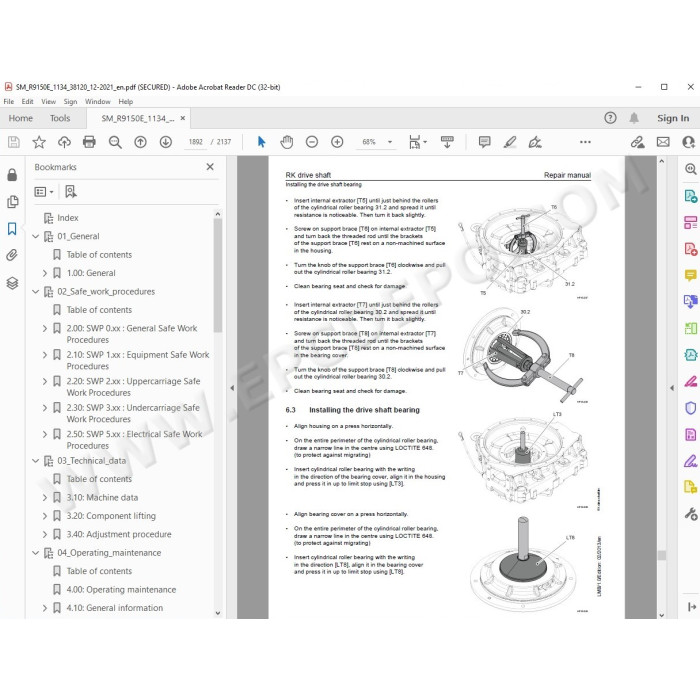Expand 2.10: SWP 1.xx Equipment Safe Work

45,355
